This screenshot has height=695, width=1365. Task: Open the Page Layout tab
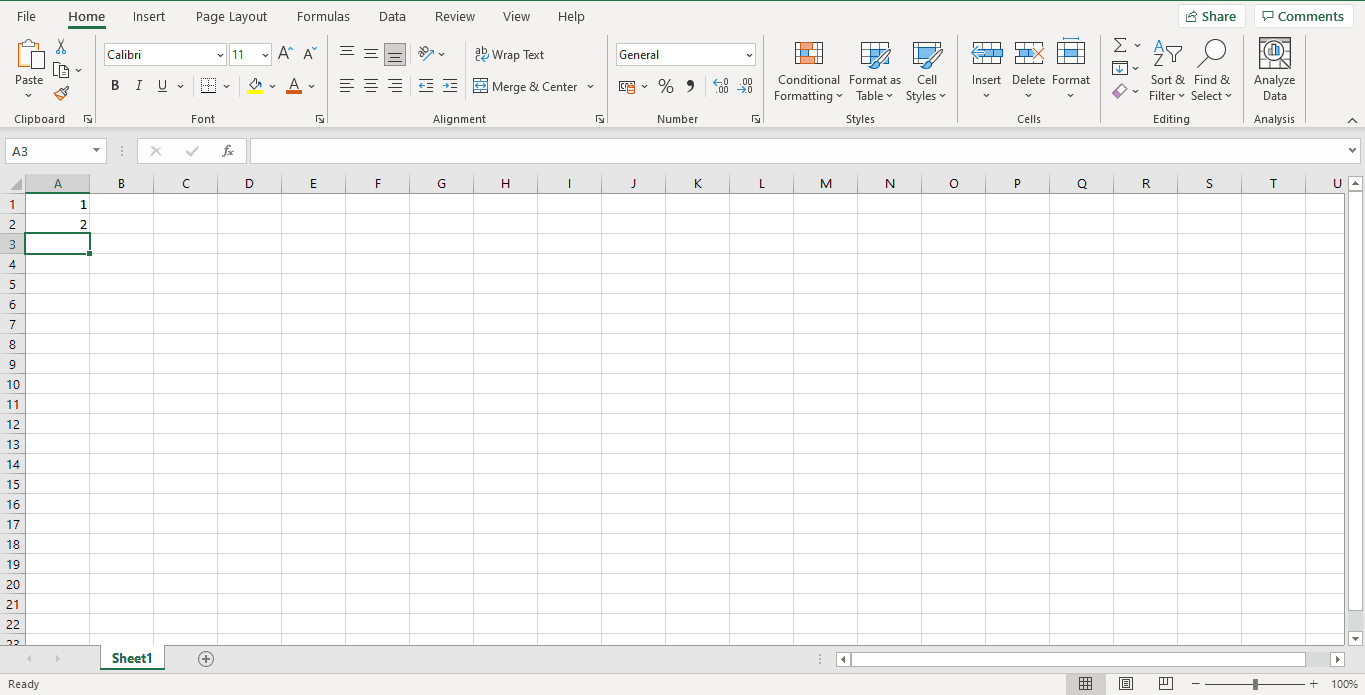[x=231, y=17]
